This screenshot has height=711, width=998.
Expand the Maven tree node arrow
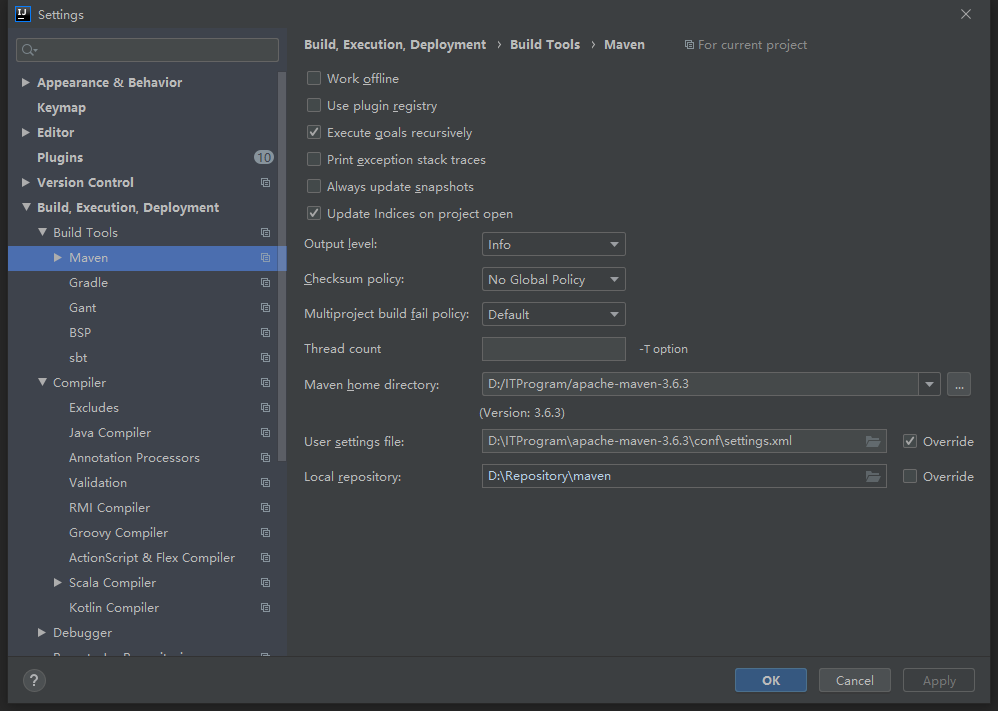pyautogui.click(x=57, y=258)
